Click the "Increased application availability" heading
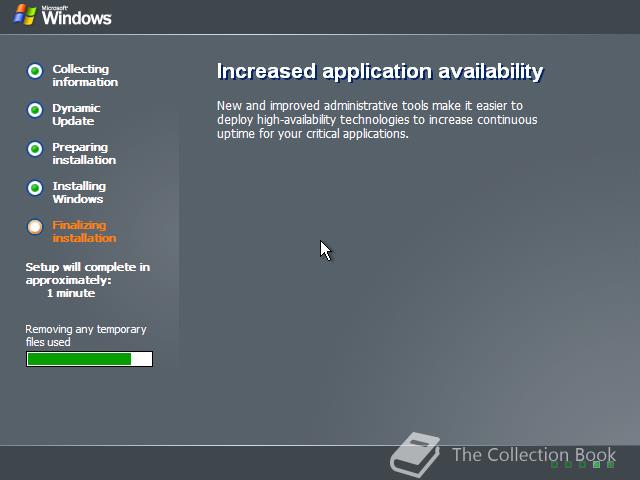The image size is (640, 480). (380, 72)
